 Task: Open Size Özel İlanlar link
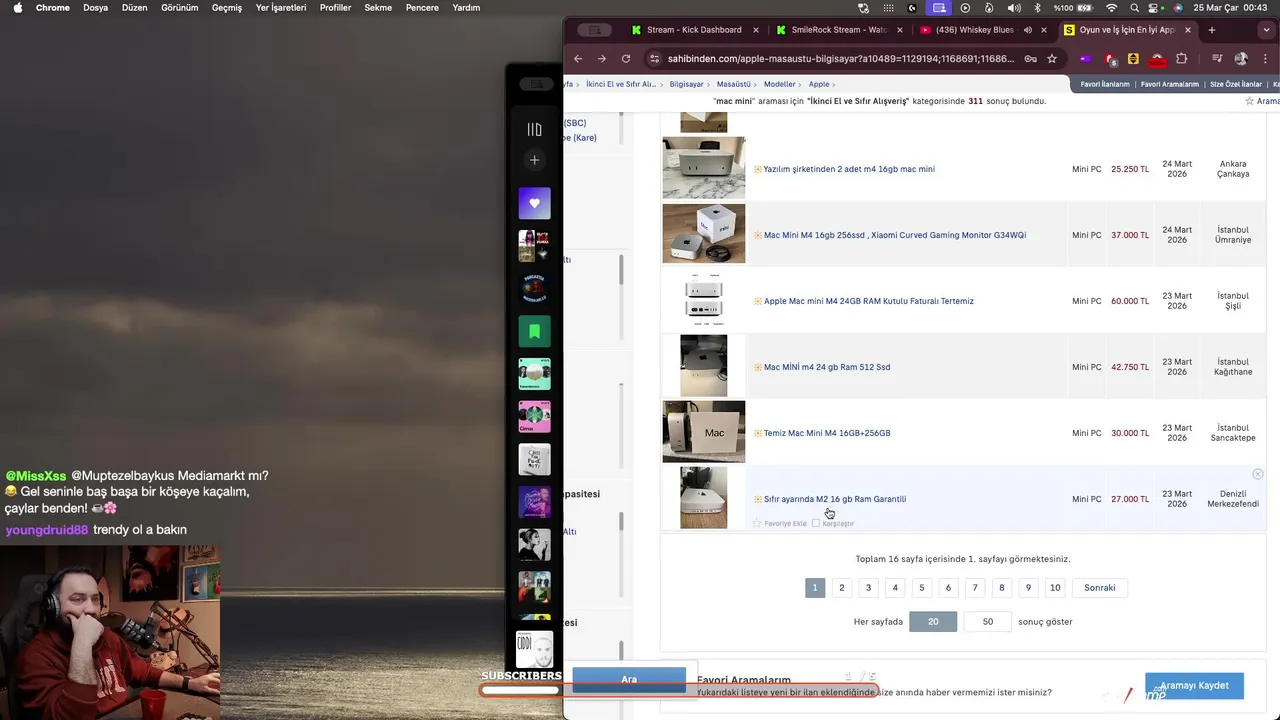click(x=1236, y=84)
